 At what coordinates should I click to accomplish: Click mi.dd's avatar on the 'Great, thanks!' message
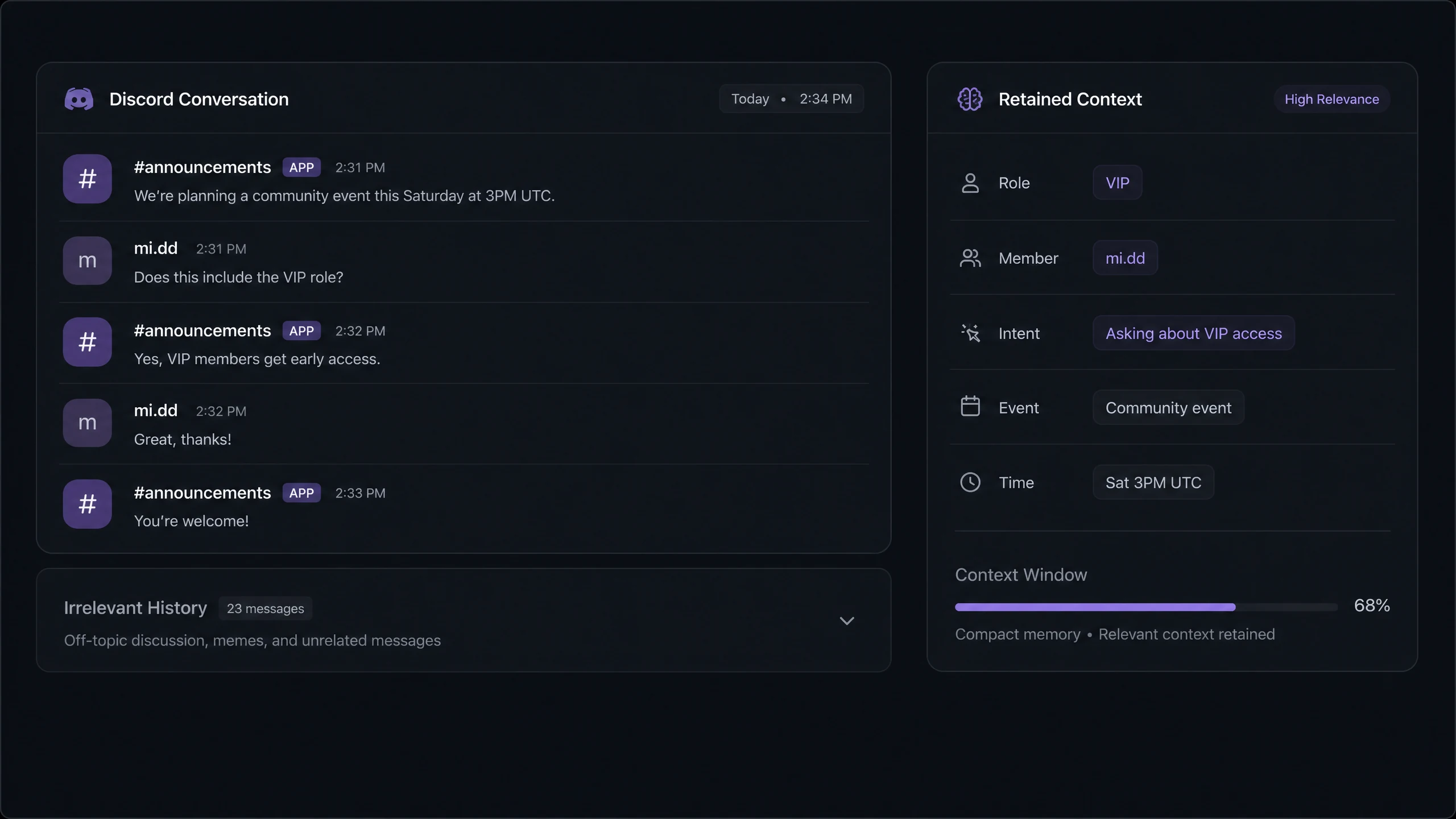coord(87,423)
